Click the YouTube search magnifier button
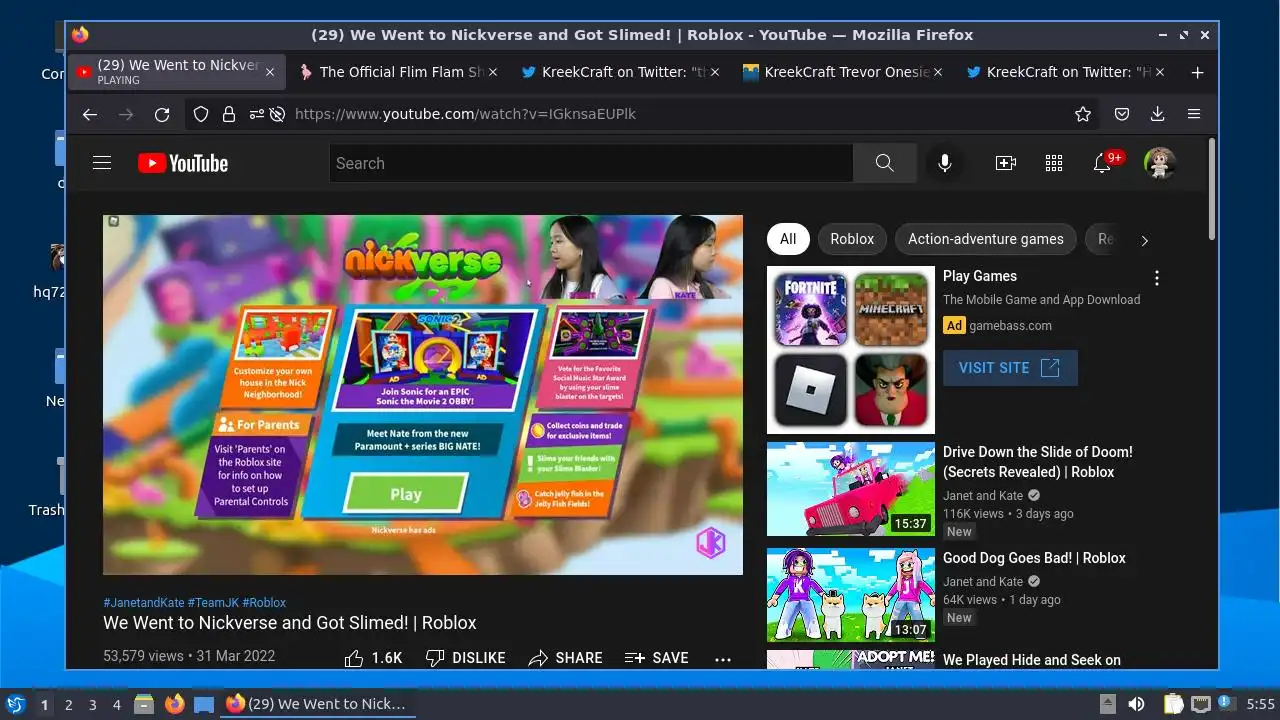The width and height of the screenshot is (1280, 720). 884,163
